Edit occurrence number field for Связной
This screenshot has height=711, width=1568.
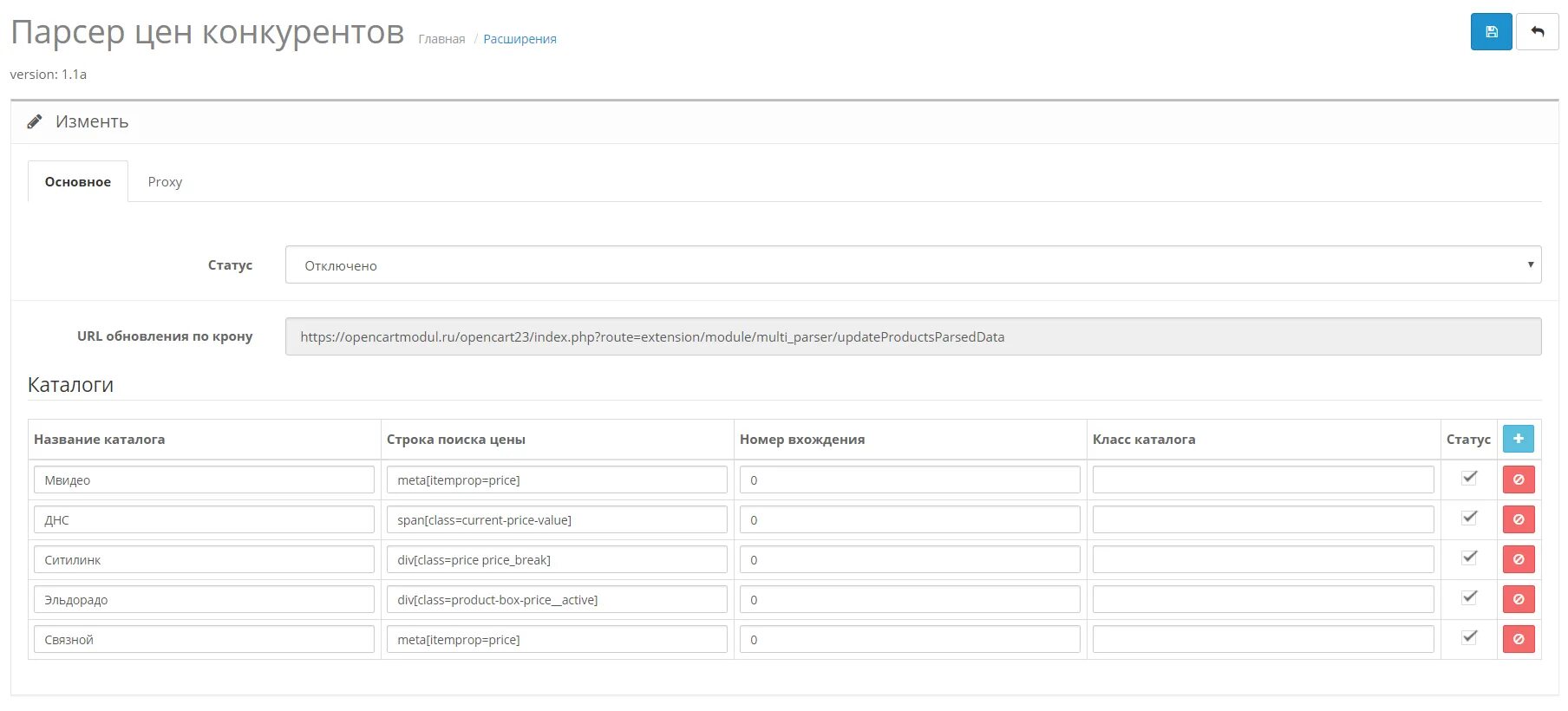point(910,639)
